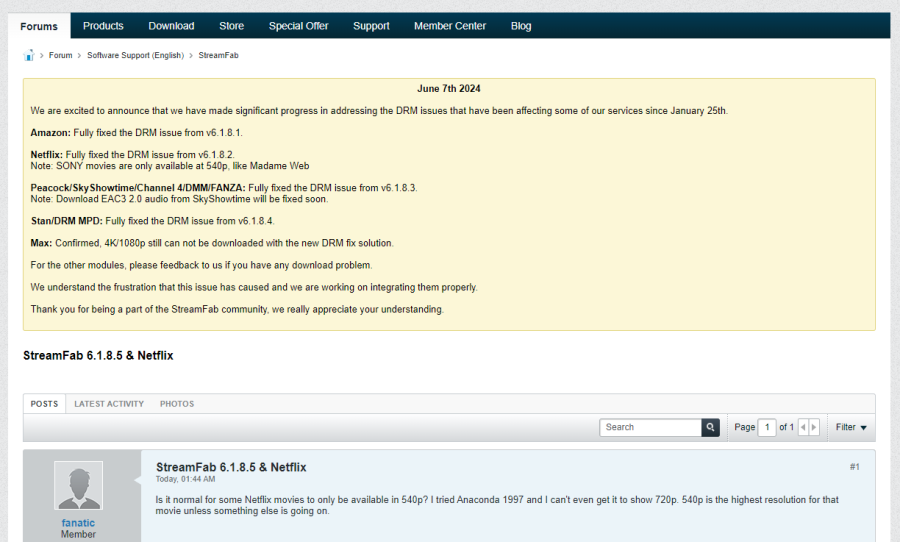Click the home icon in breadcrumb
Image resolution: width=900 pixels, height=542 pixels.
pyautogui.click(x=29, y=55)
